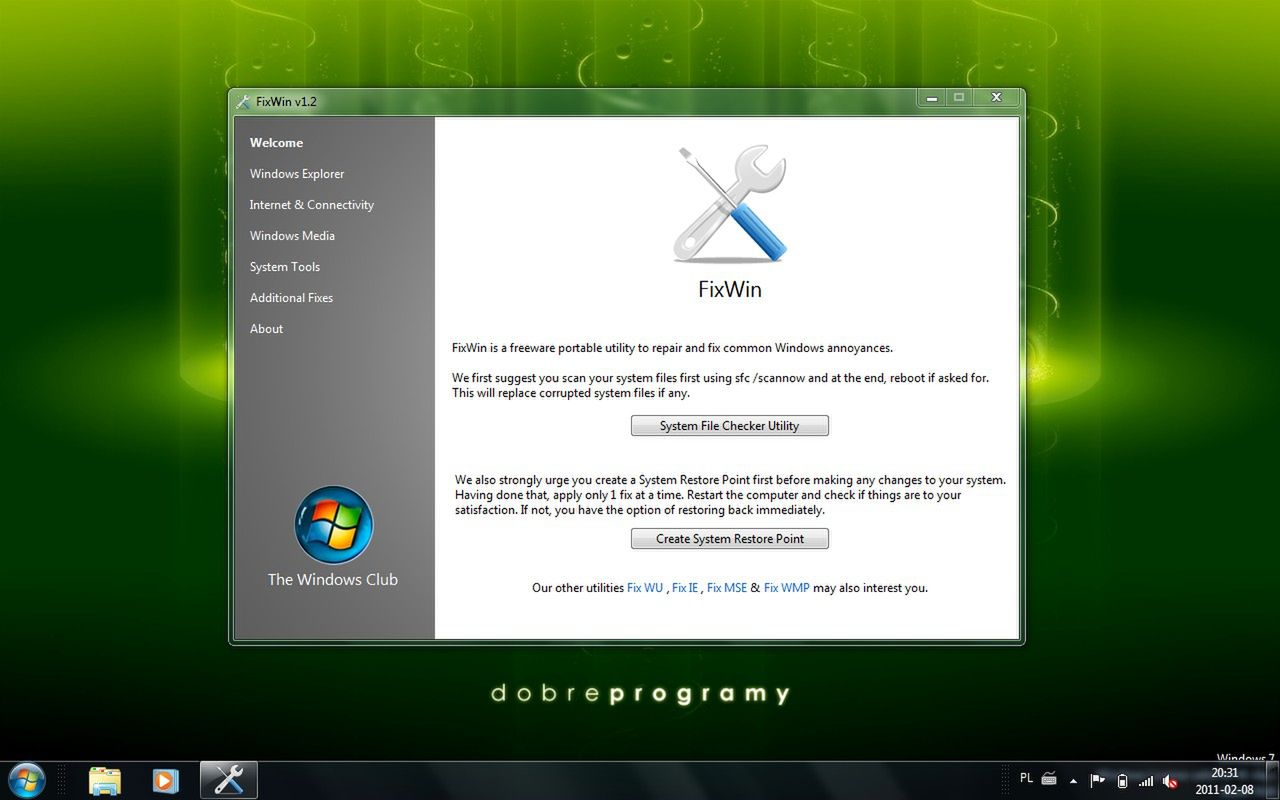Open the PL input language selector

pyautogui.click(x=1026, y=778)
